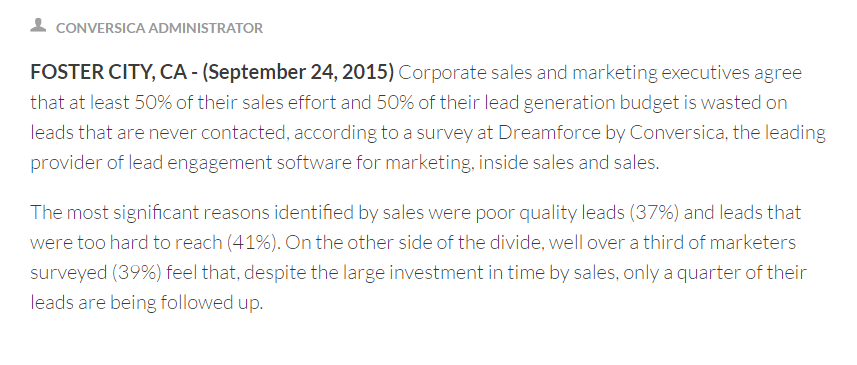Click the date (September 24, 2015)
This screenshot has width=857, height=365.
pyautogui.click(x=298, y=72)
